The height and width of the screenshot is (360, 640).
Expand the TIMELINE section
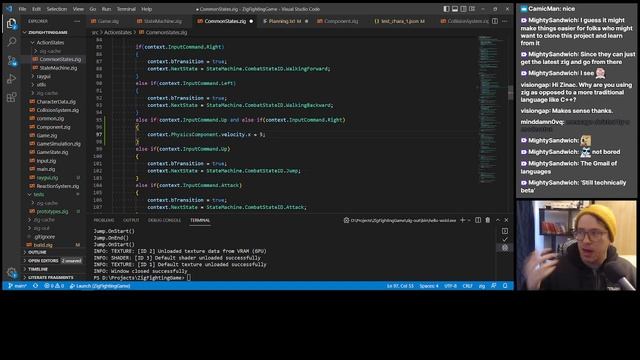(38, 269)
